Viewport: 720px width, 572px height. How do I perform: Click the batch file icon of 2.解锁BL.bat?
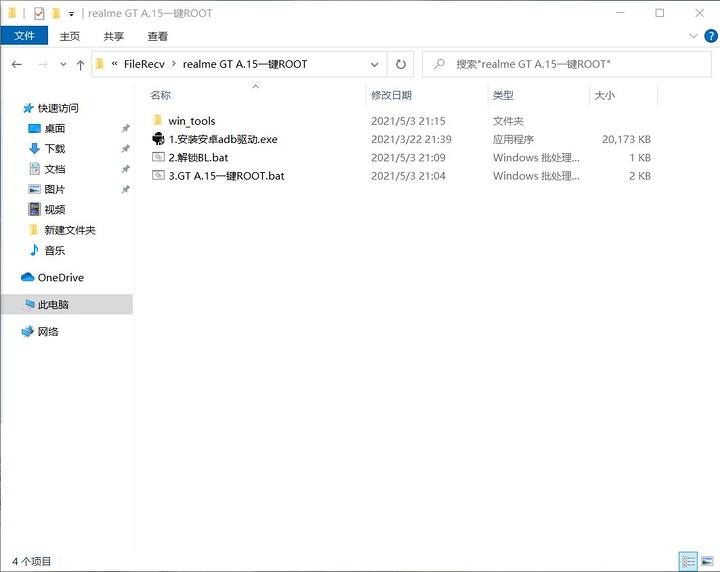coord(158,157)
